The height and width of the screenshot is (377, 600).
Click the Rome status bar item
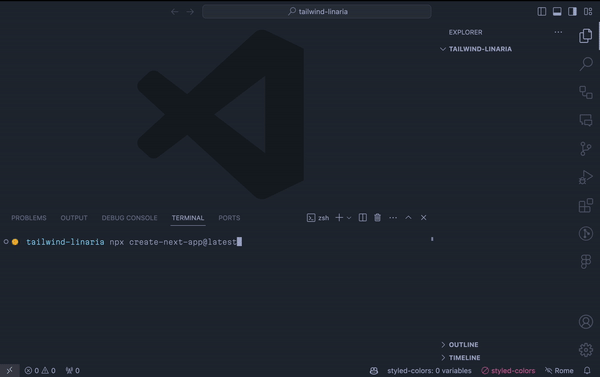point(559,370)
